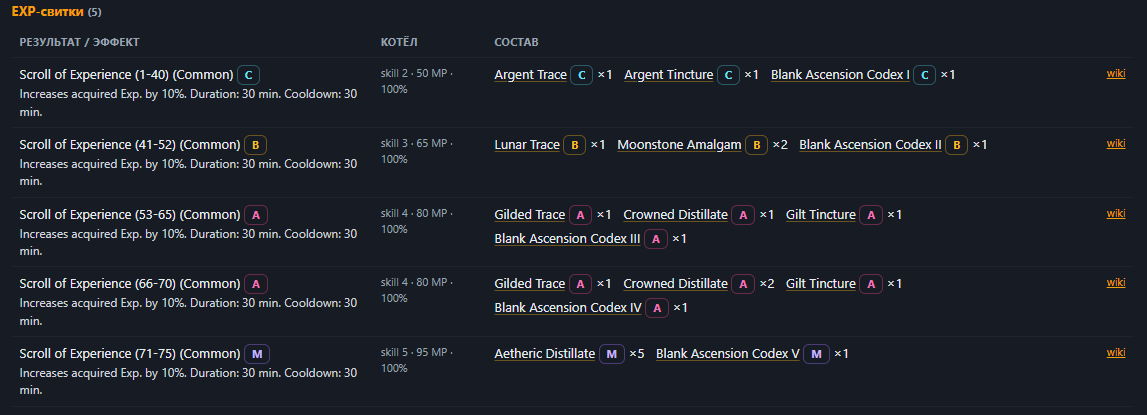Click the M grade badge beside Scroll of Experience (71-75)
The height and width of the screenshot is (415, 1147).
click(x=257, y=354)
